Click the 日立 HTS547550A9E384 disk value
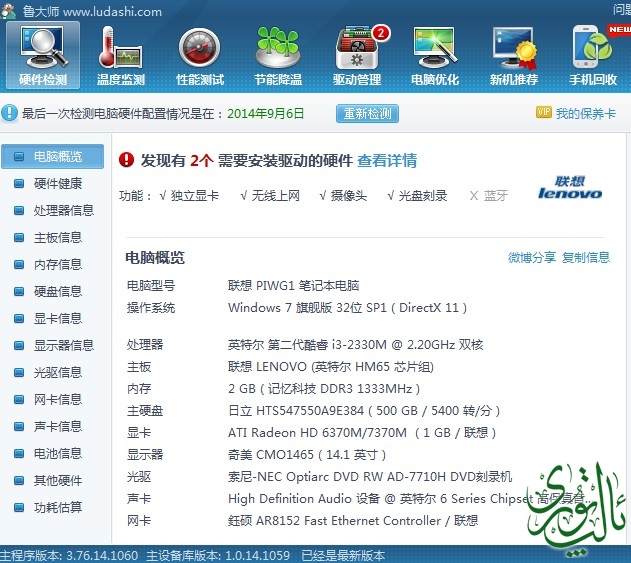Screen dimensions: 631x563 point(364,411)
